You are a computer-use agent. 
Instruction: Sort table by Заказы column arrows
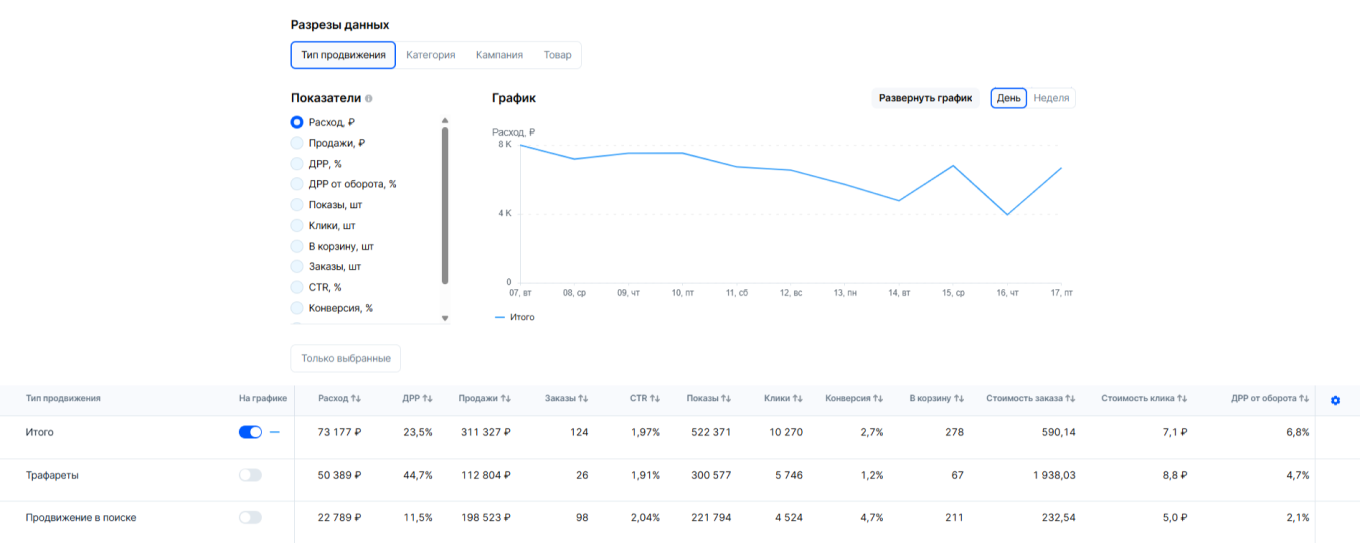pyautogui.click(x=583, y=399)
